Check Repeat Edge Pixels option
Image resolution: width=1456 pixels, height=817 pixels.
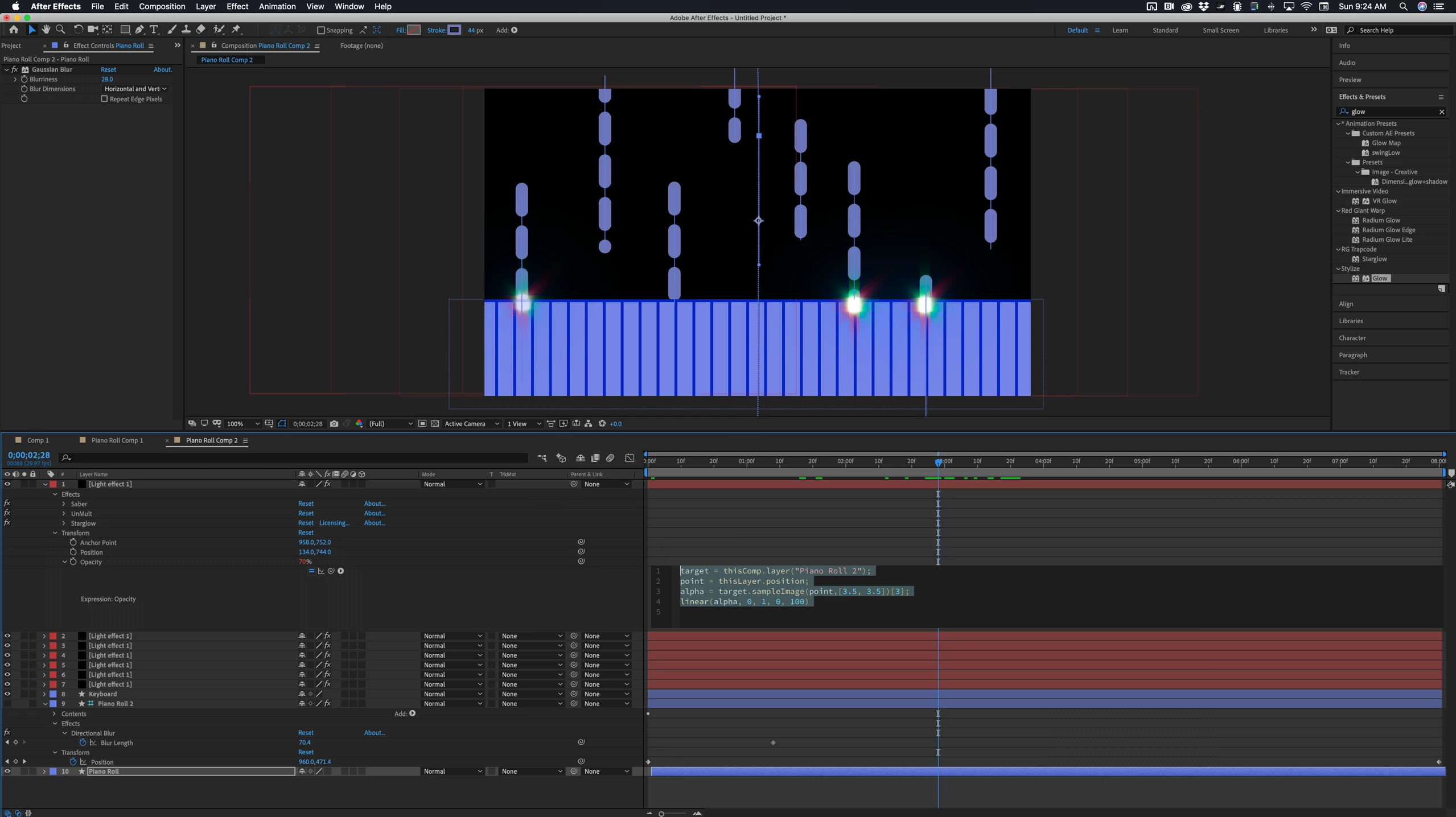coord(104,98)
